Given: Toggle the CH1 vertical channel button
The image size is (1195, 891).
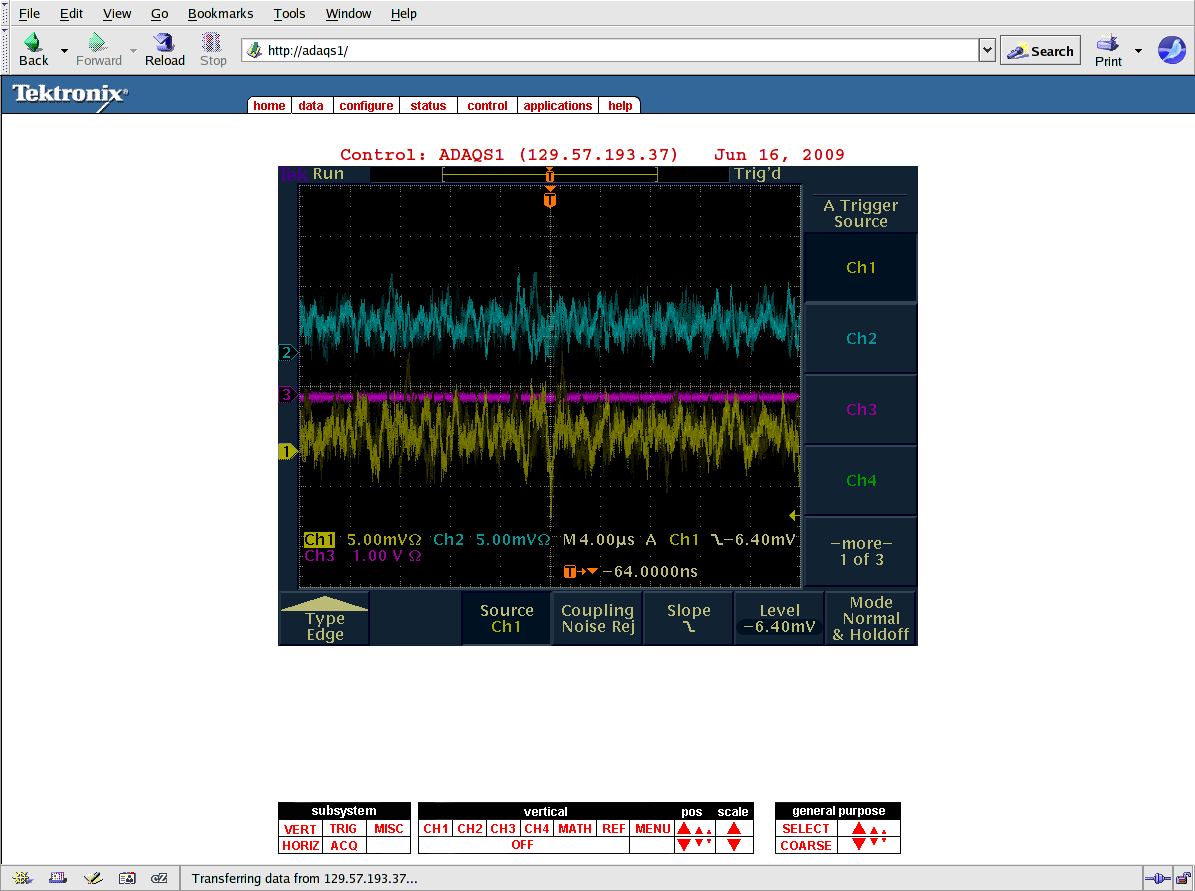Looking at the screenshot, I should (436, 829).
